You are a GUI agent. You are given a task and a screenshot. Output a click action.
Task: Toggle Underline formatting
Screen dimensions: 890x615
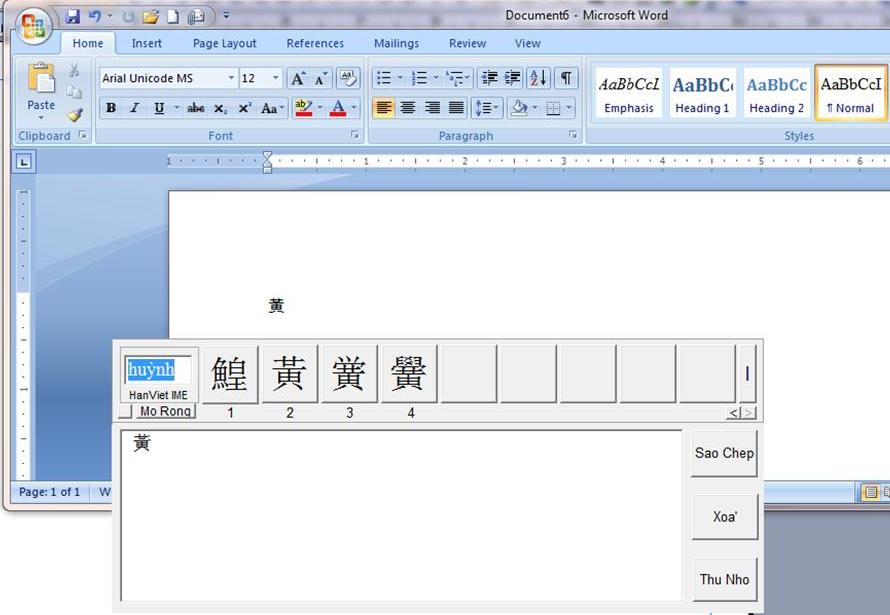(159, 108)
